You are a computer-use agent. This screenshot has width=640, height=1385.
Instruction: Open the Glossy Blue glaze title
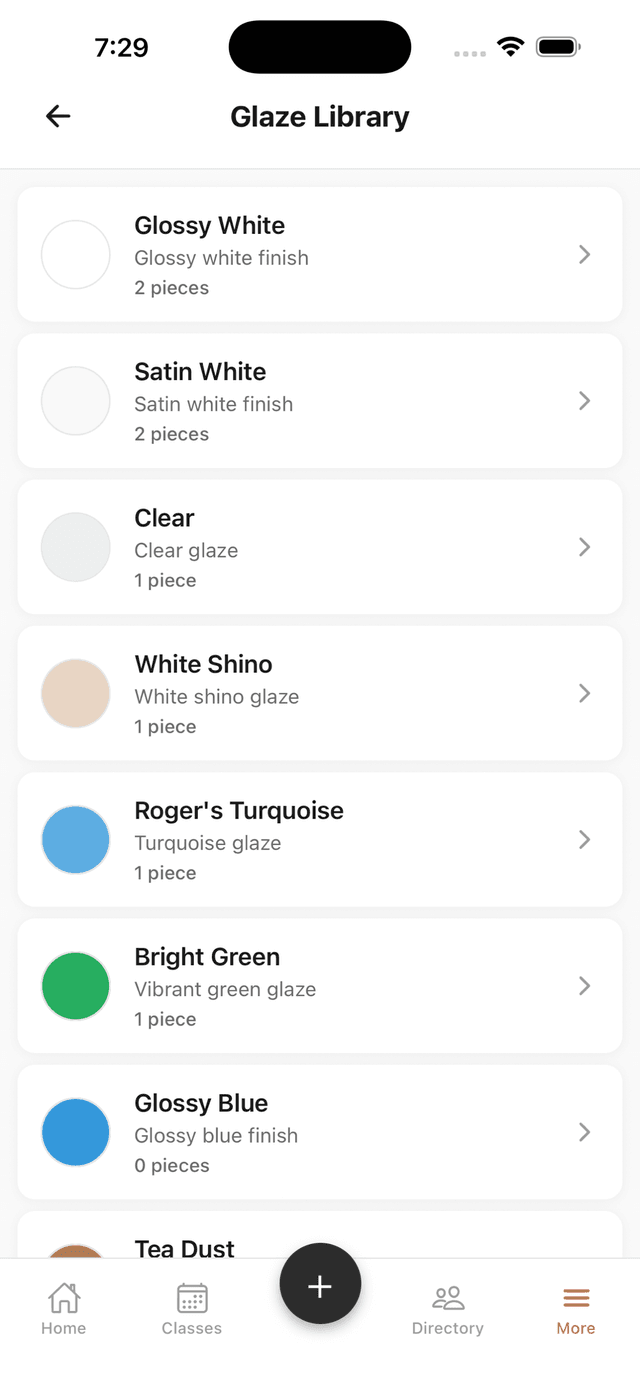201,1103
